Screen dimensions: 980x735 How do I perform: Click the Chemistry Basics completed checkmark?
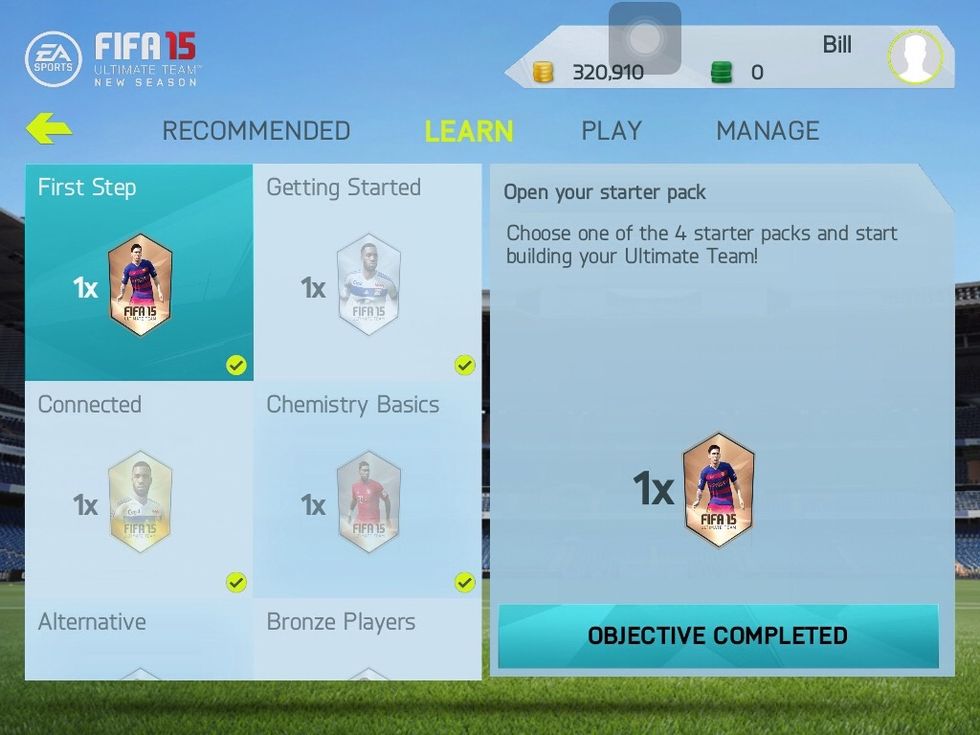[x=464, y=582]
